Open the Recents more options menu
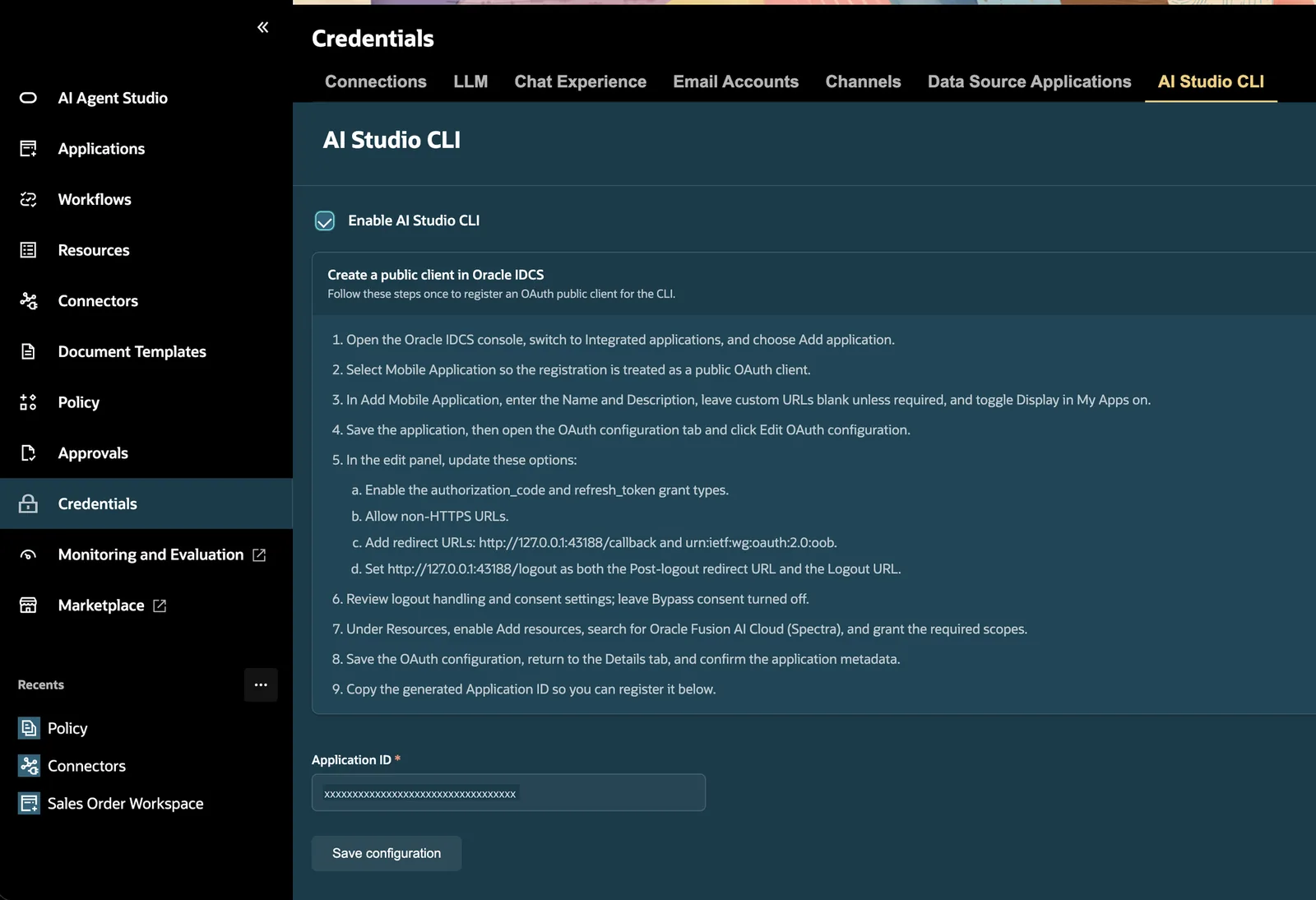Image resolution: width=1316 pixels, height=900 pixels. click(261, 684)
